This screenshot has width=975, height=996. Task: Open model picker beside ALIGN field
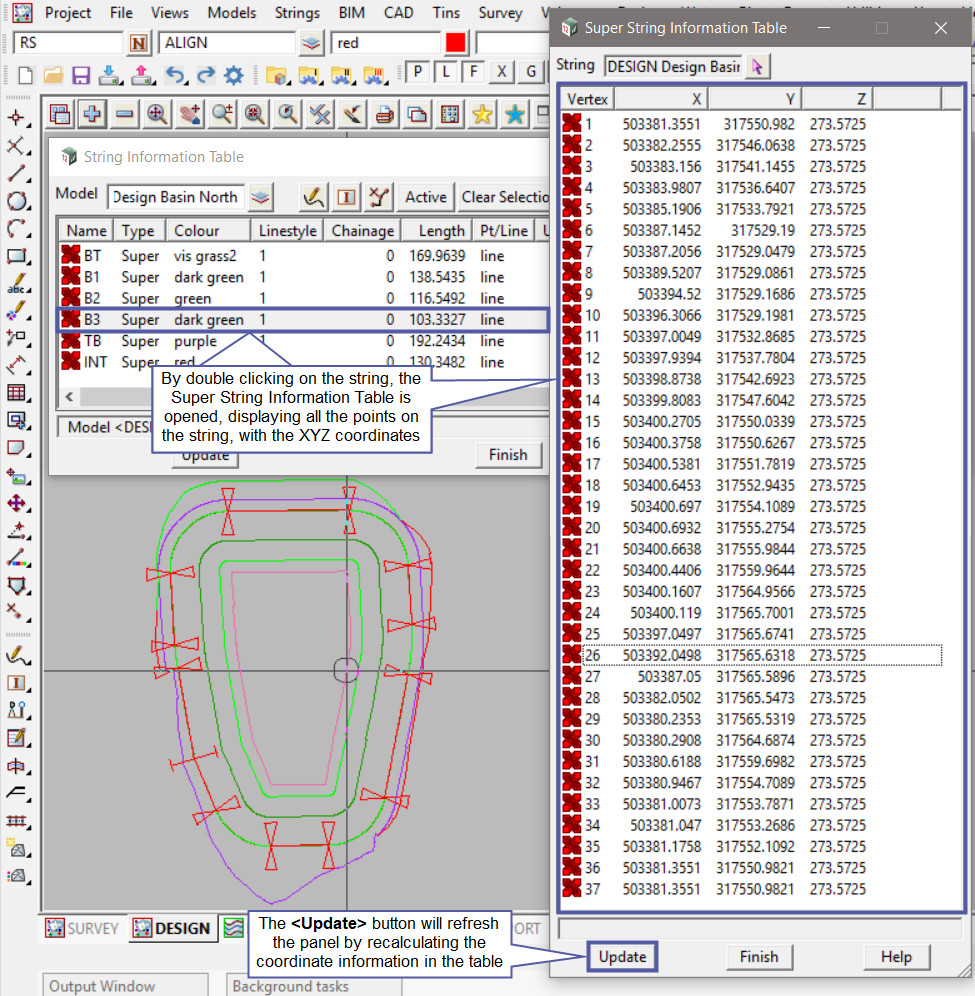point(312,43)
